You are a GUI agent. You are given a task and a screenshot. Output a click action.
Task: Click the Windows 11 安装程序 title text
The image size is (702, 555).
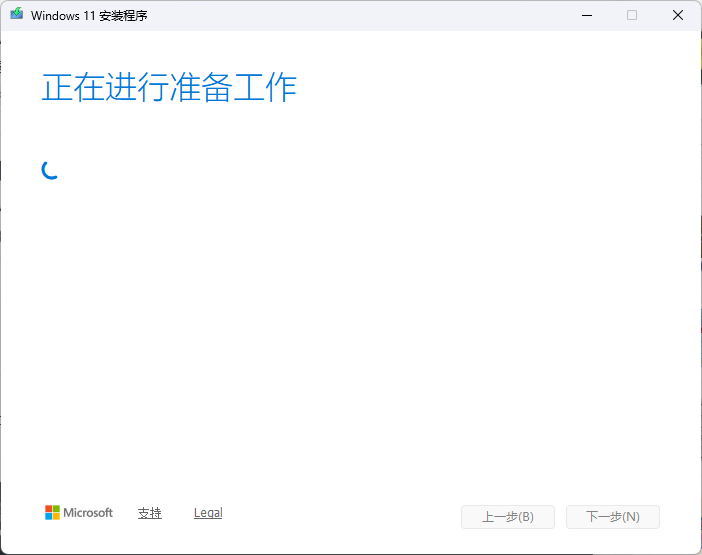click(89, 16)
